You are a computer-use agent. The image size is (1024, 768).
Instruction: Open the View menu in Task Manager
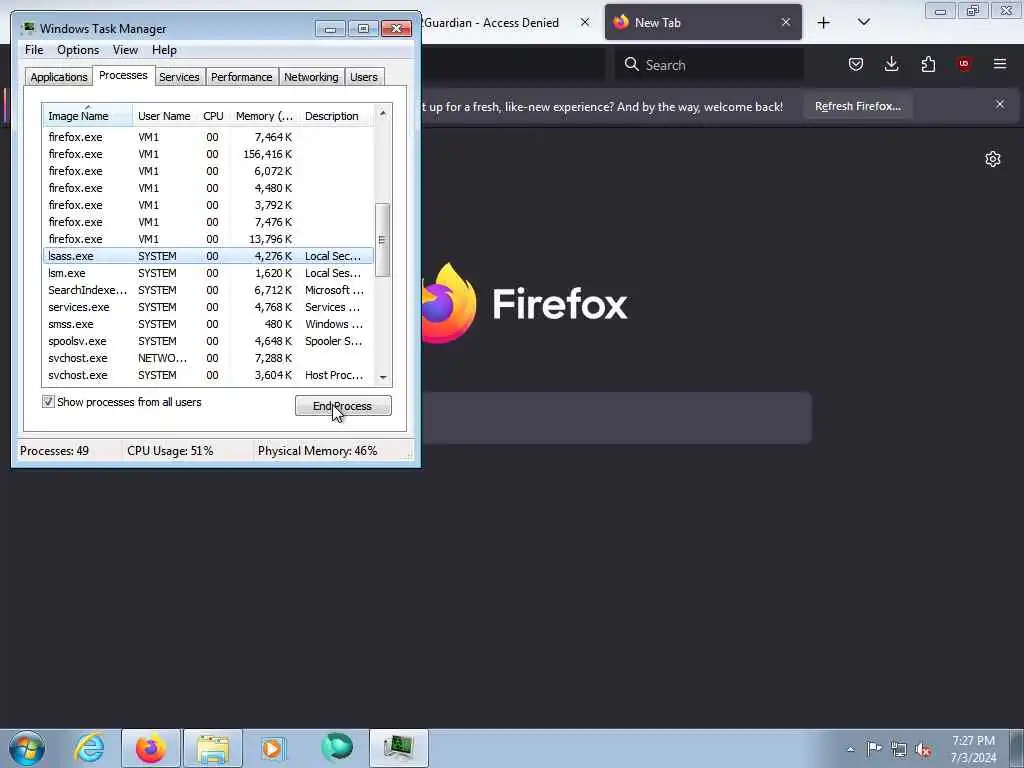click(125, 50)
